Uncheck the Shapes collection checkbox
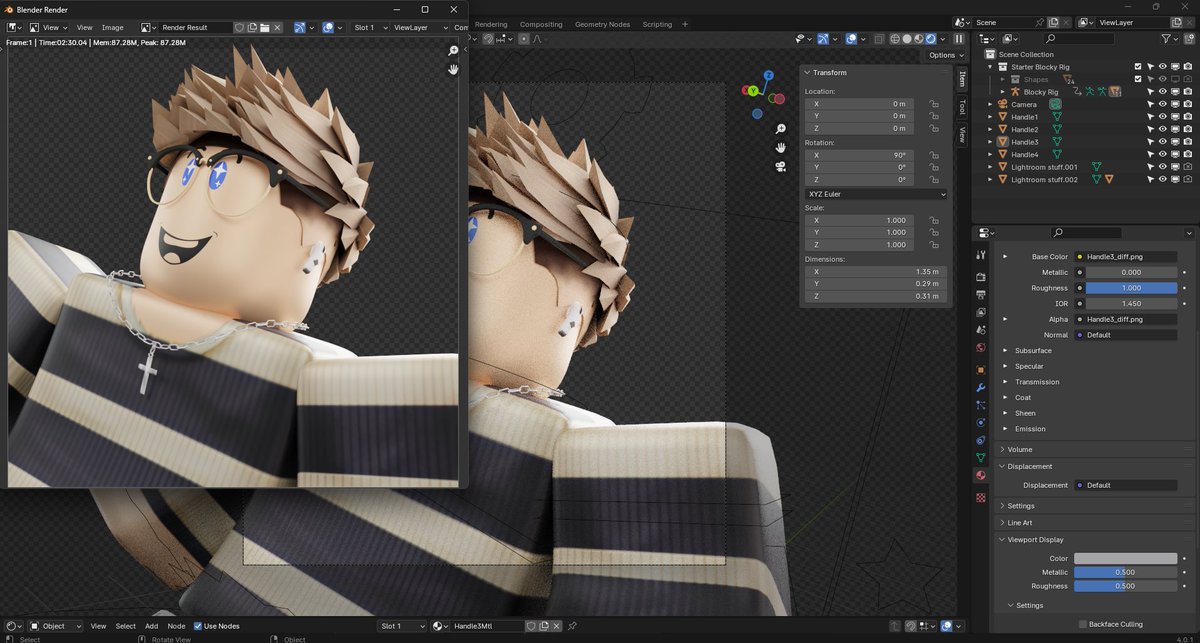Image resolution: width=1200 pixels, height=643 pixels. [1138, 79]
